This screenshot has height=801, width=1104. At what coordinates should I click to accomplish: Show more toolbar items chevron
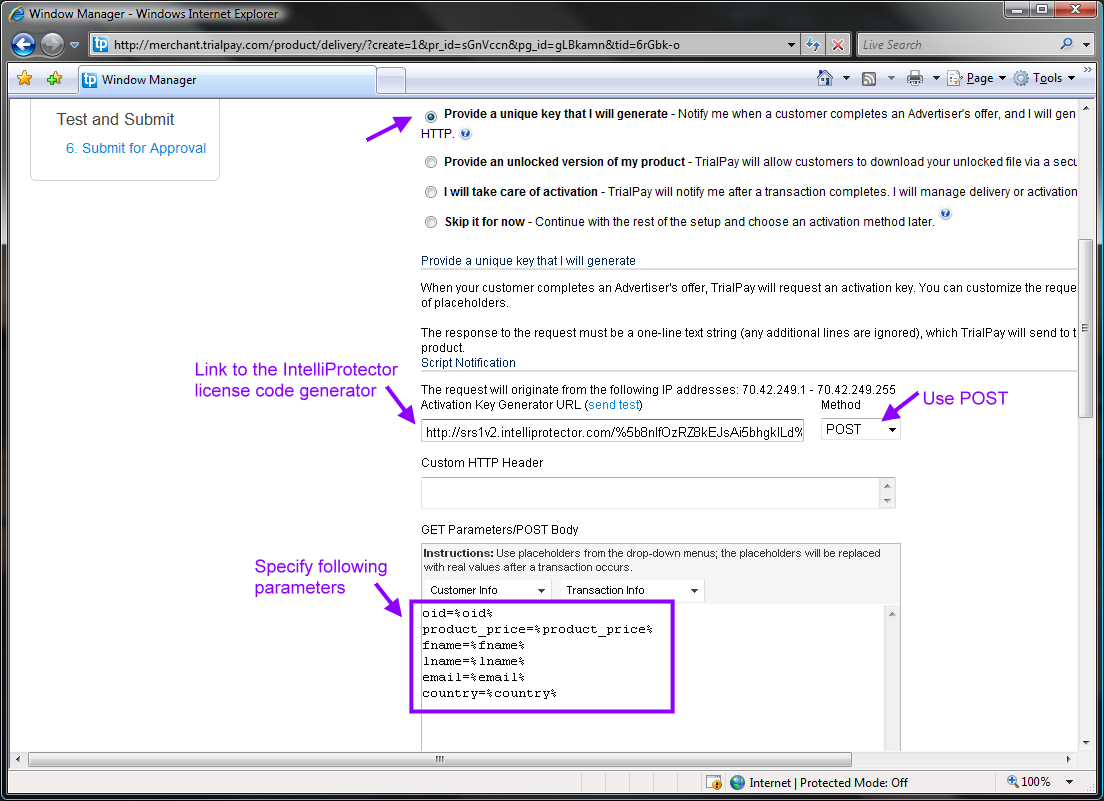1088,70
